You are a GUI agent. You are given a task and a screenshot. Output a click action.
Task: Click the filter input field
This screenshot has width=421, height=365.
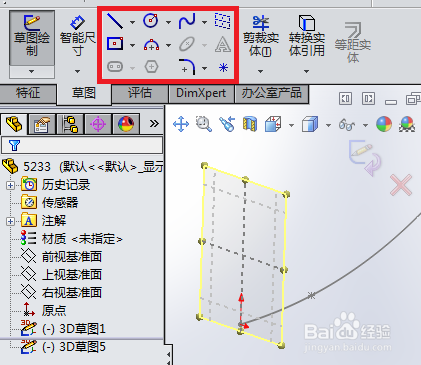tap(82, 145)
